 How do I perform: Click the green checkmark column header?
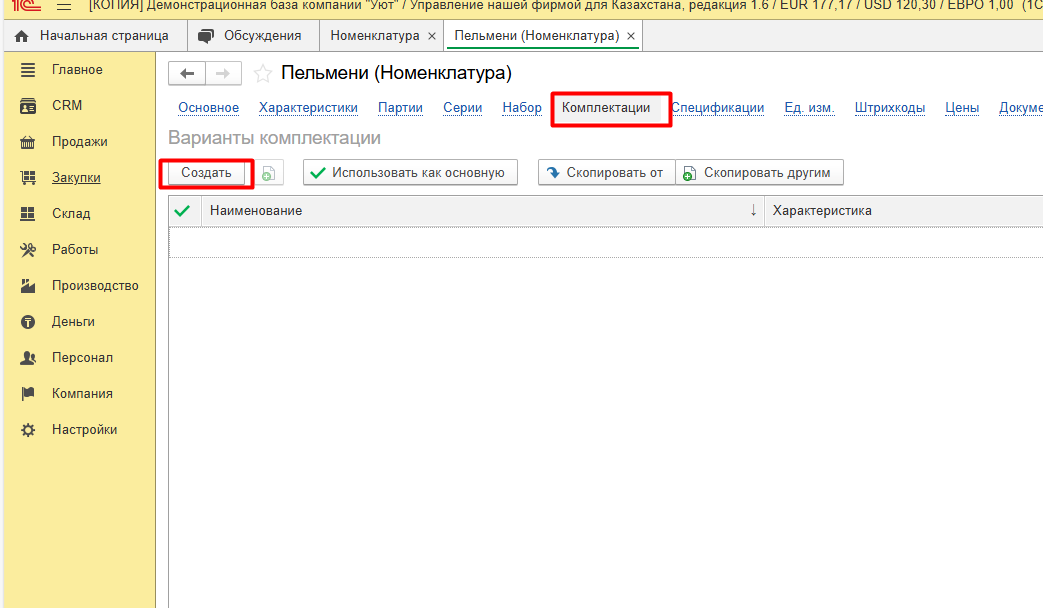[x=183, y=211]
